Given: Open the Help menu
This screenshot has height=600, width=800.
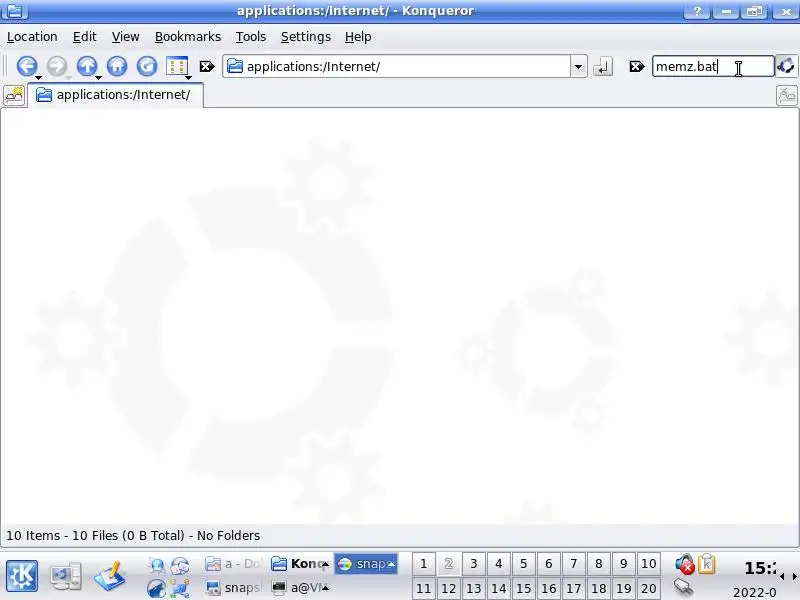Looking at the screenshot, I should (358, 37).
